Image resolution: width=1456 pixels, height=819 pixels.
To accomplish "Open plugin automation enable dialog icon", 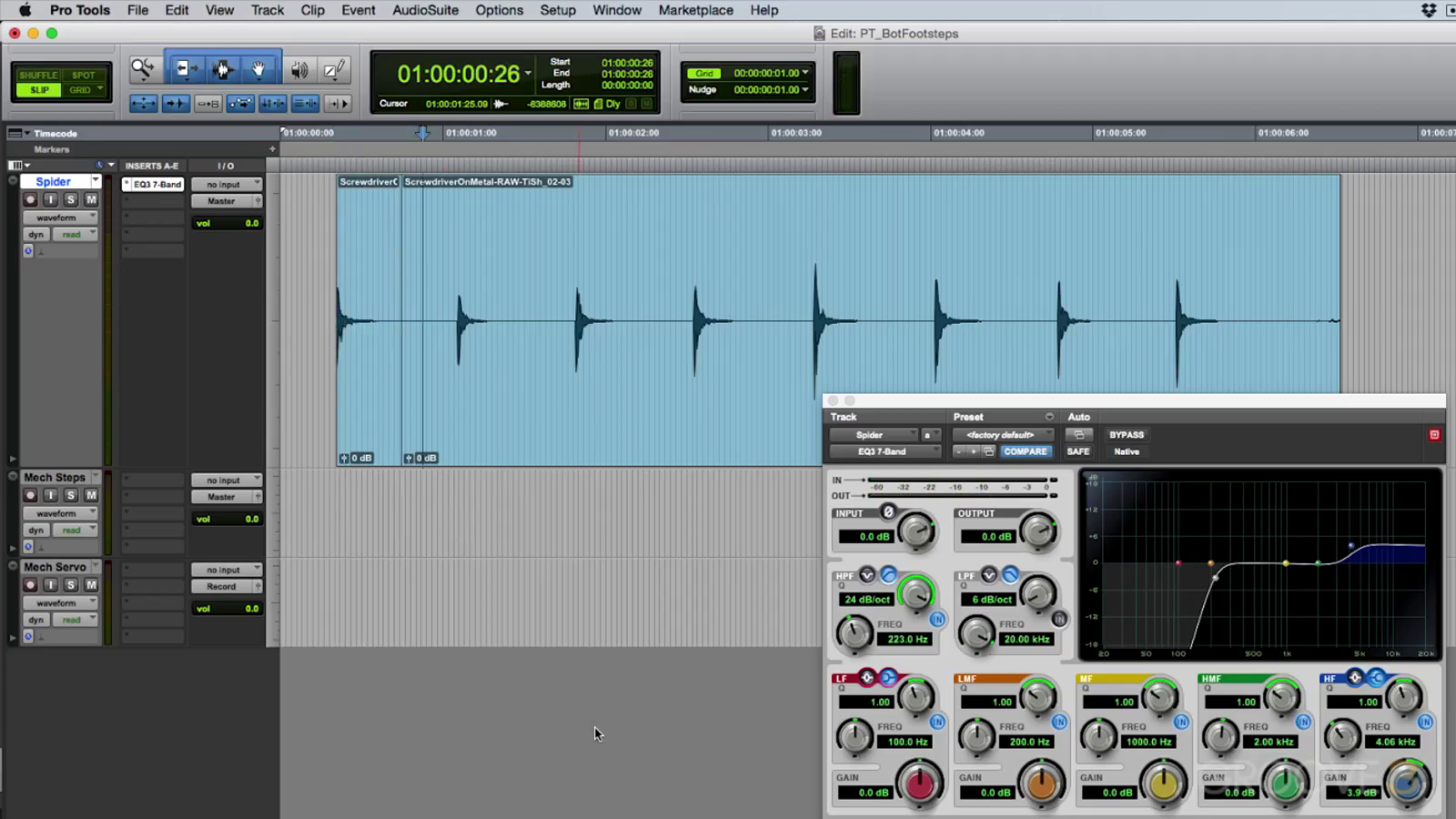I will (x=1078, y=435).
